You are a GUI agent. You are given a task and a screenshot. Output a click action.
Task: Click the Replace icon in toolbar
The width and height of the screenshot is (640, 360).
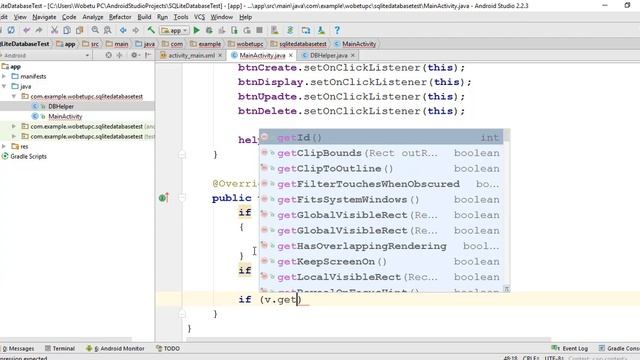[107, 30]
